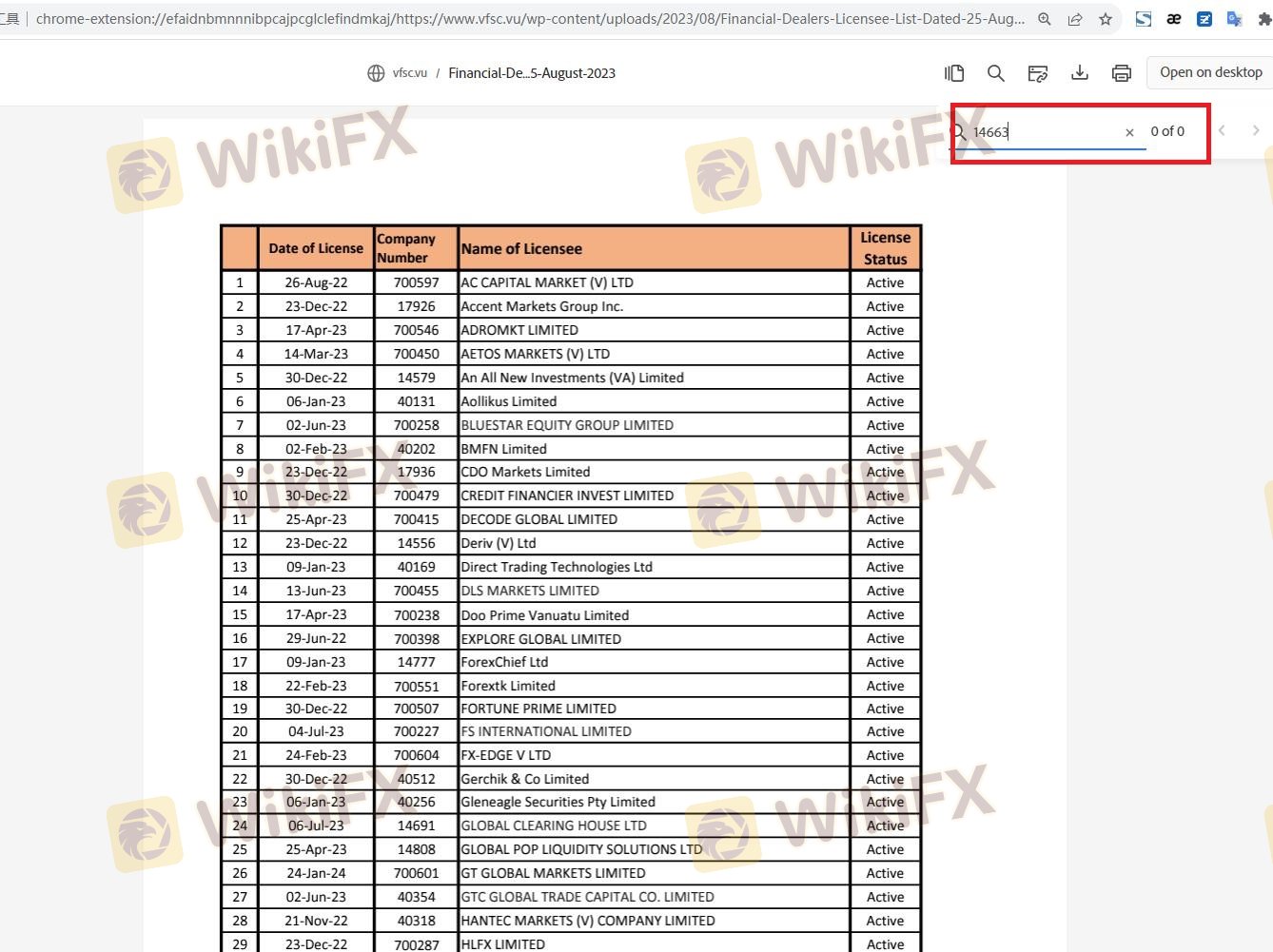Viewport: 1273px width, 952px height.
Task: Click 'CREDIT FINANCIER INVEST LIMITED' cell
Action: (654, 495)
